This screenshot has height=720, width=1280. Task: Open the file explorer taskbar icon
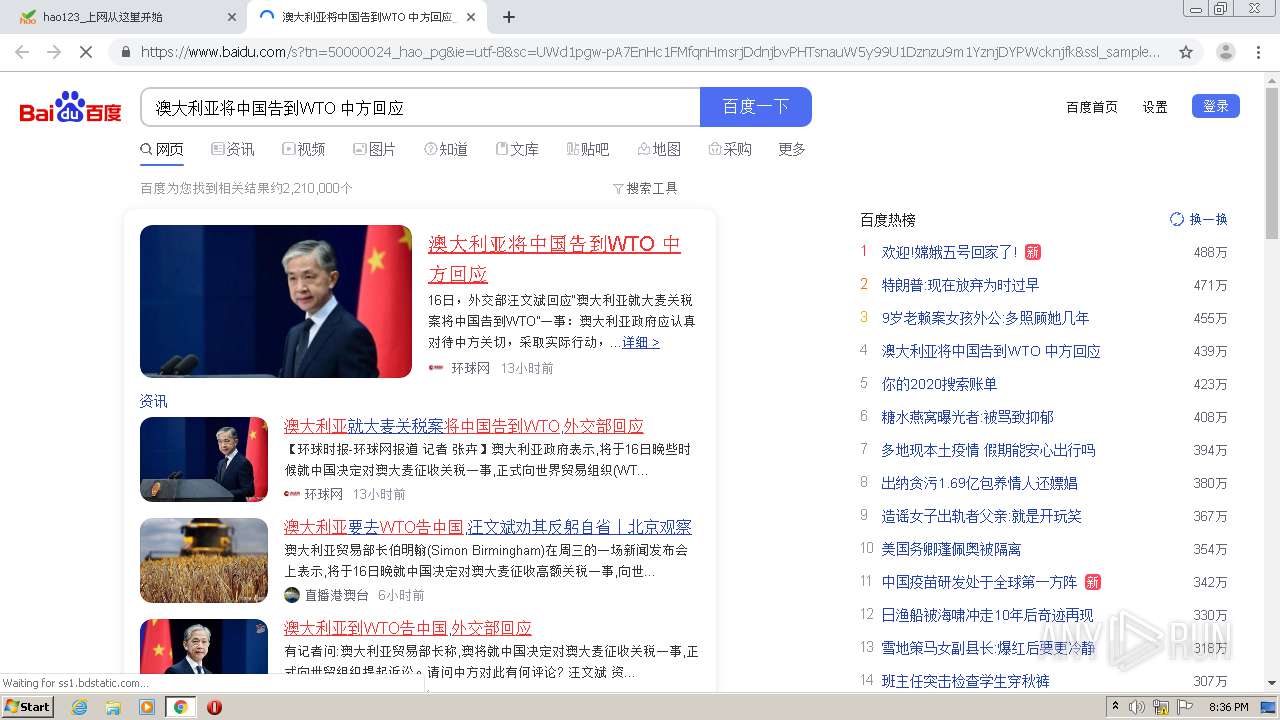click(x=113, y=707)
